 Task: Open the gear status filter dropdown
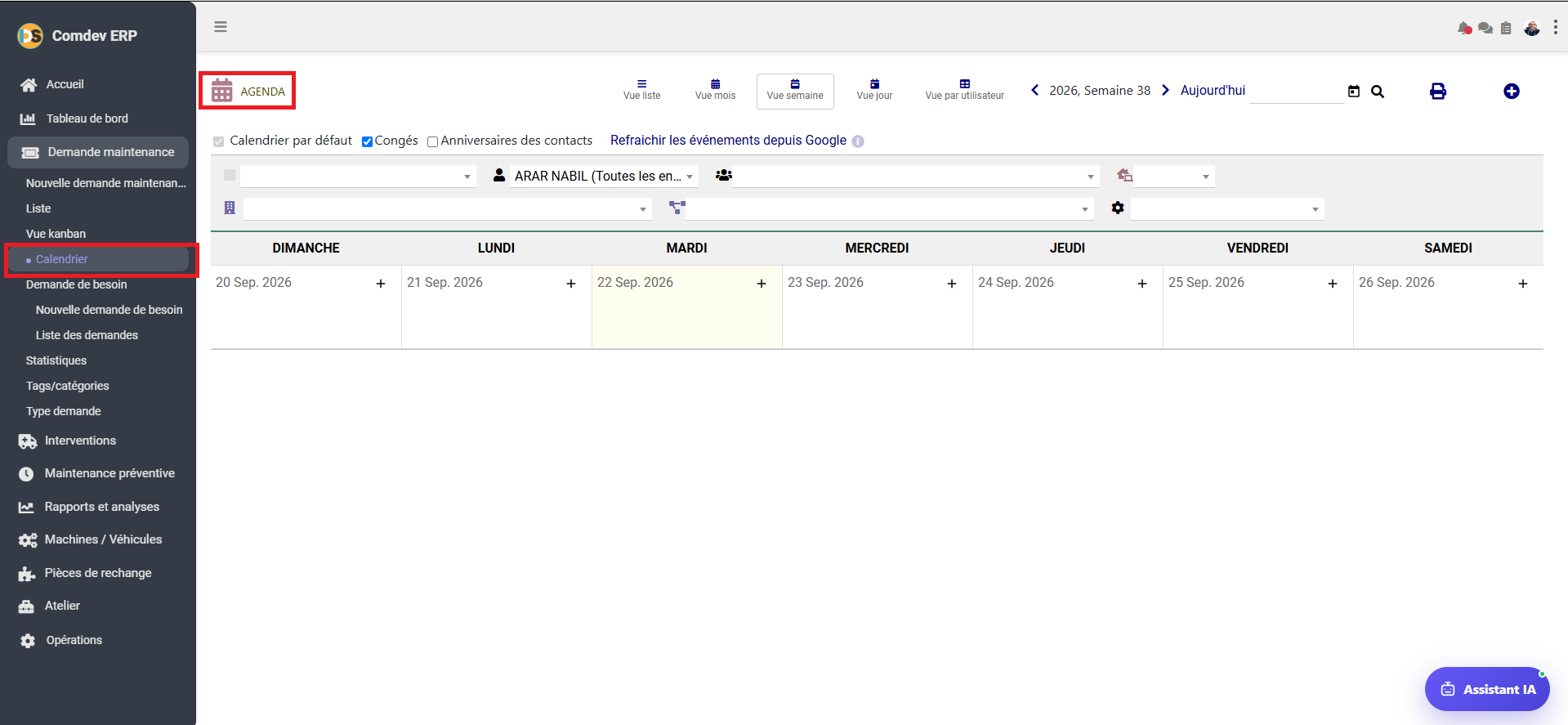[x=1227, y=209]
